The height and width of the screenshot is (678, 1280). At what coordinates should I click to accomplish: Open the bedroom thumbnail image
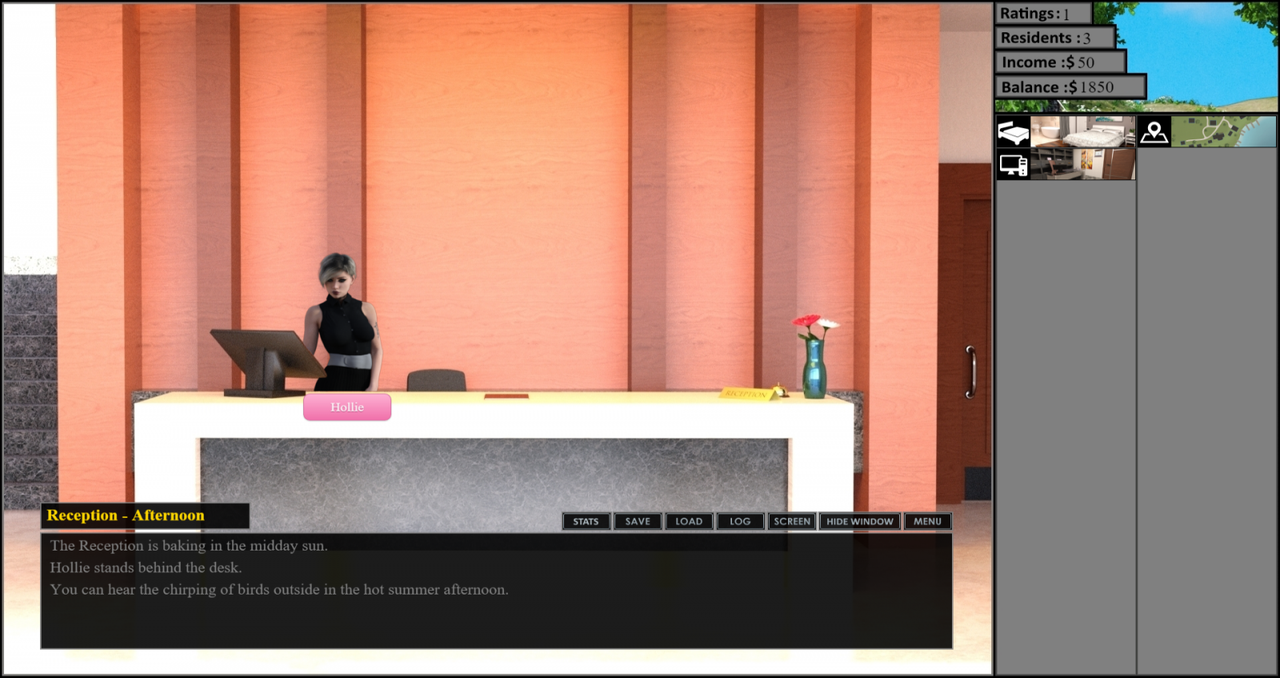(x=1083, y=132)
